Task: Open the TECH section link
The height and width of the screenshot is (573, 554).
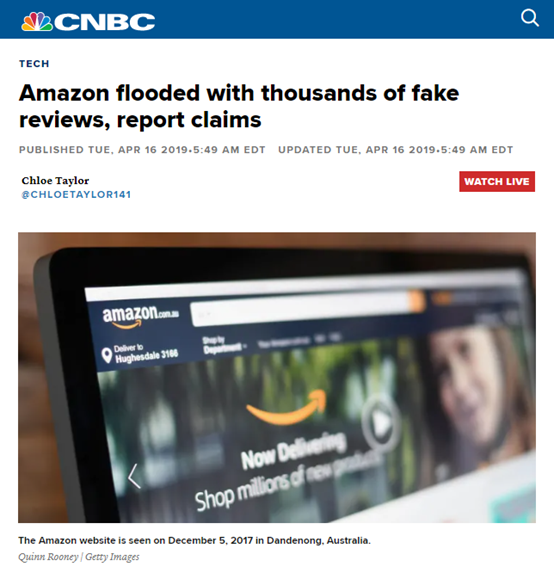Action: (x=34, y=64)
